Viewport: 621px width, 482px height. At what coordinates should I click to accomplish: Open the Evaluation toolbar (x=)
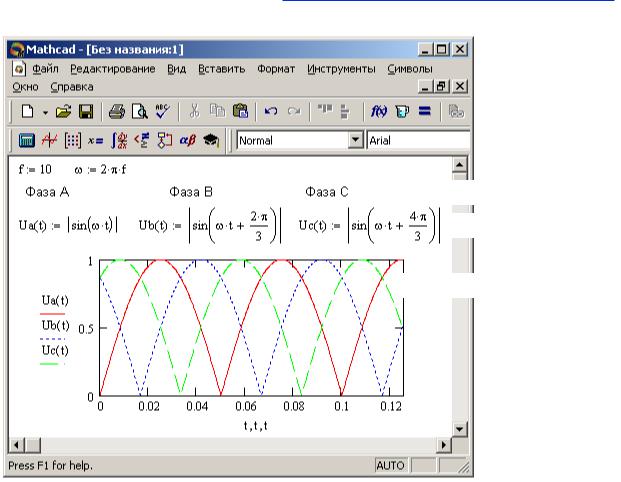[95, 141]
